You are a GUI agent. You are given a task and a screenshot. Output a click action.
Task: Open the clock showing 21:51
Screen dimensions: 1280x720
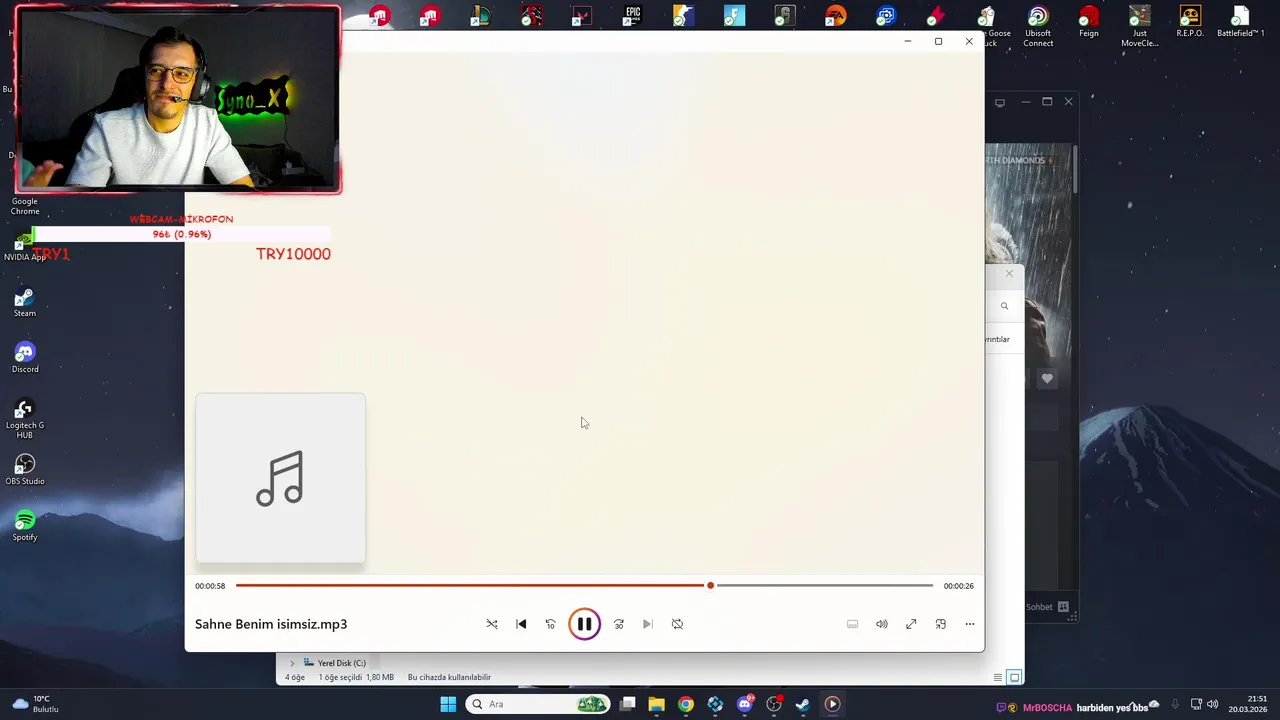click(1248, 704)
